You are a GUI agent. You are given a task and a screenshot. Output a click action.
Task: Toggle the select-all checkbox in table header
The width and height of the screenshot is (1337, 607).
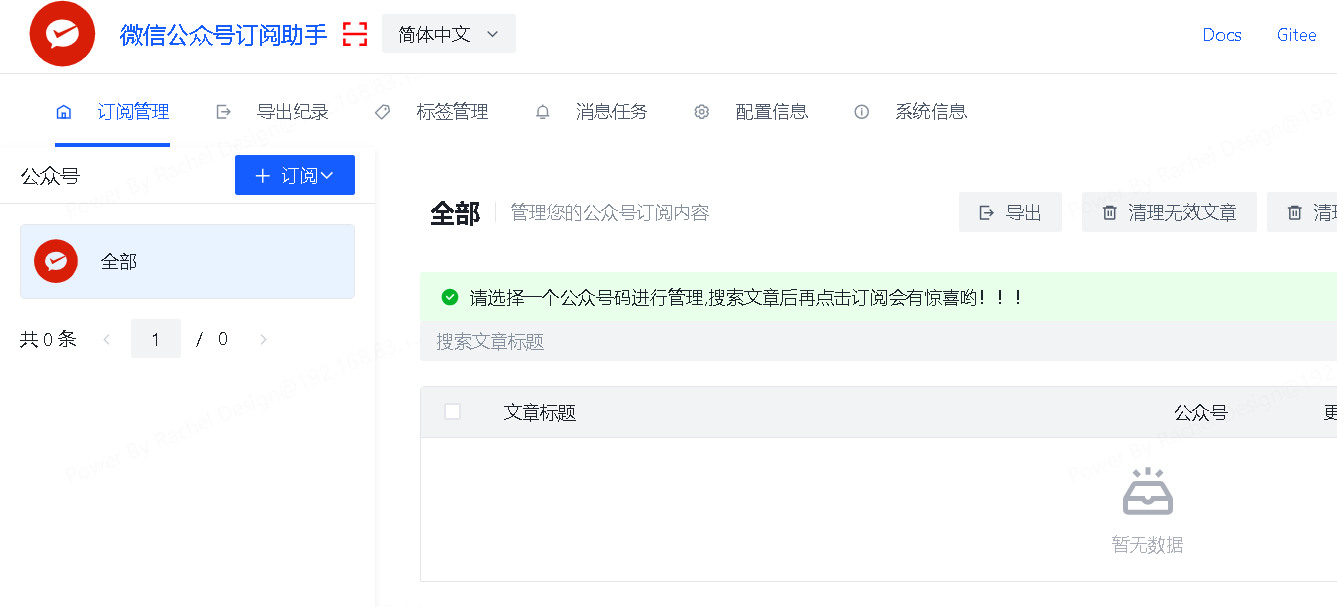pyautogui.click(x=452, y=412)
